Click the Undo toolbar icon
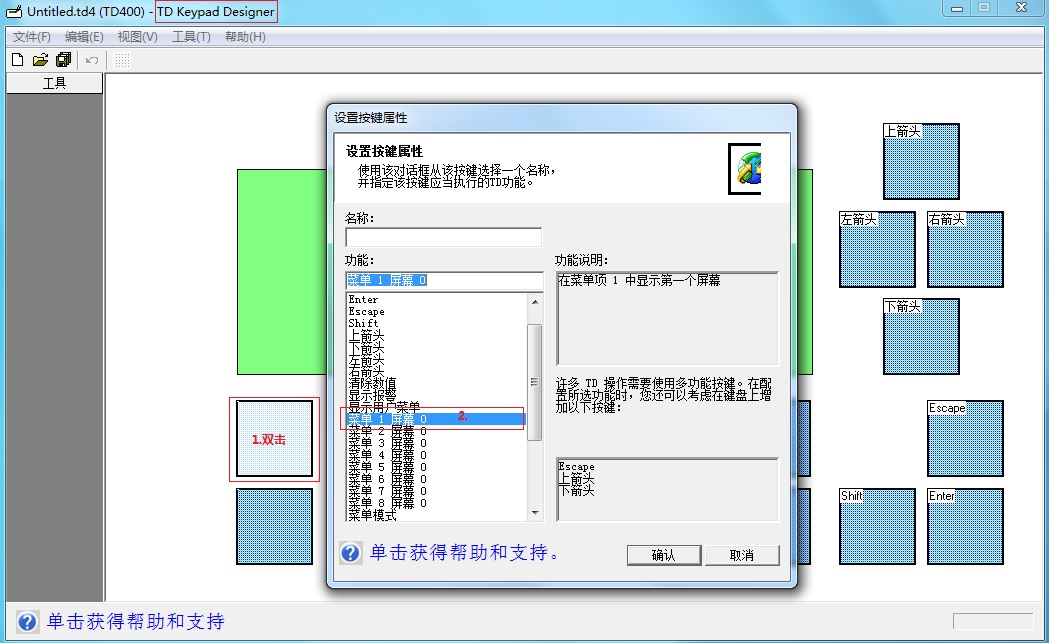The height and width of the screenshot is (643, 1049). [x=92, y=60]
